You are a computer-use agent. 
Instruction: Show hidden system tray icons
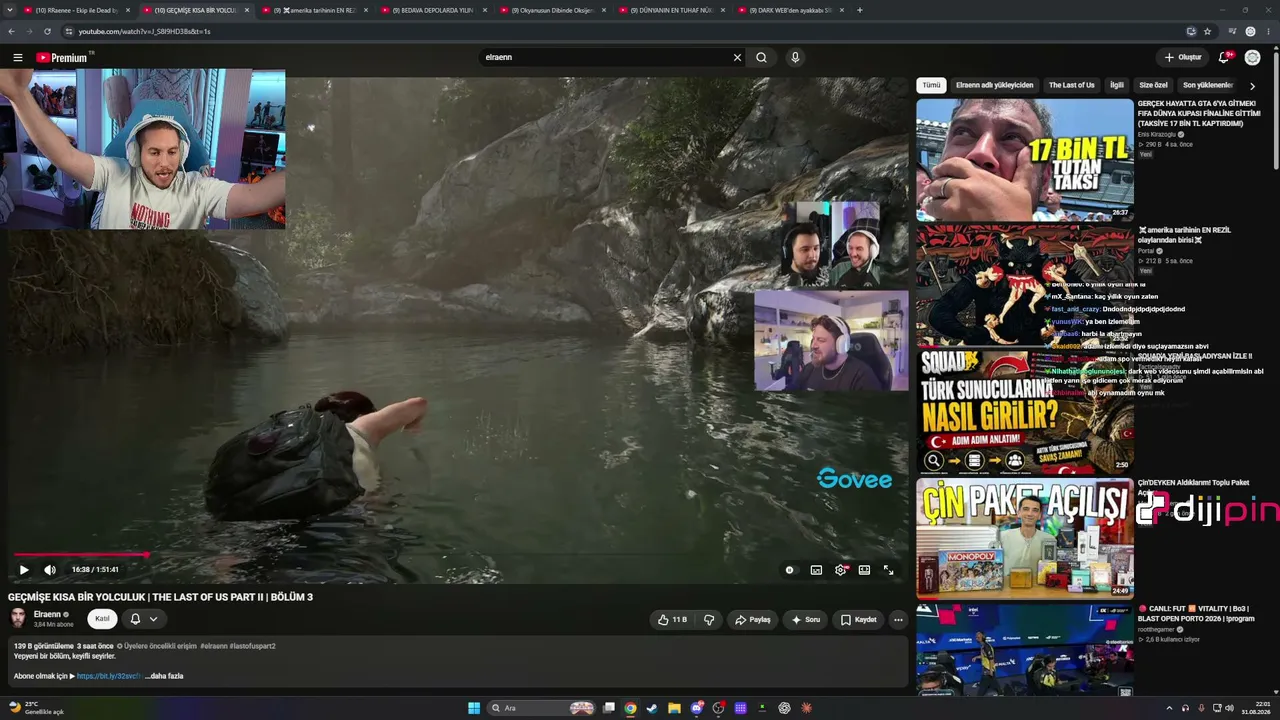1168,708
